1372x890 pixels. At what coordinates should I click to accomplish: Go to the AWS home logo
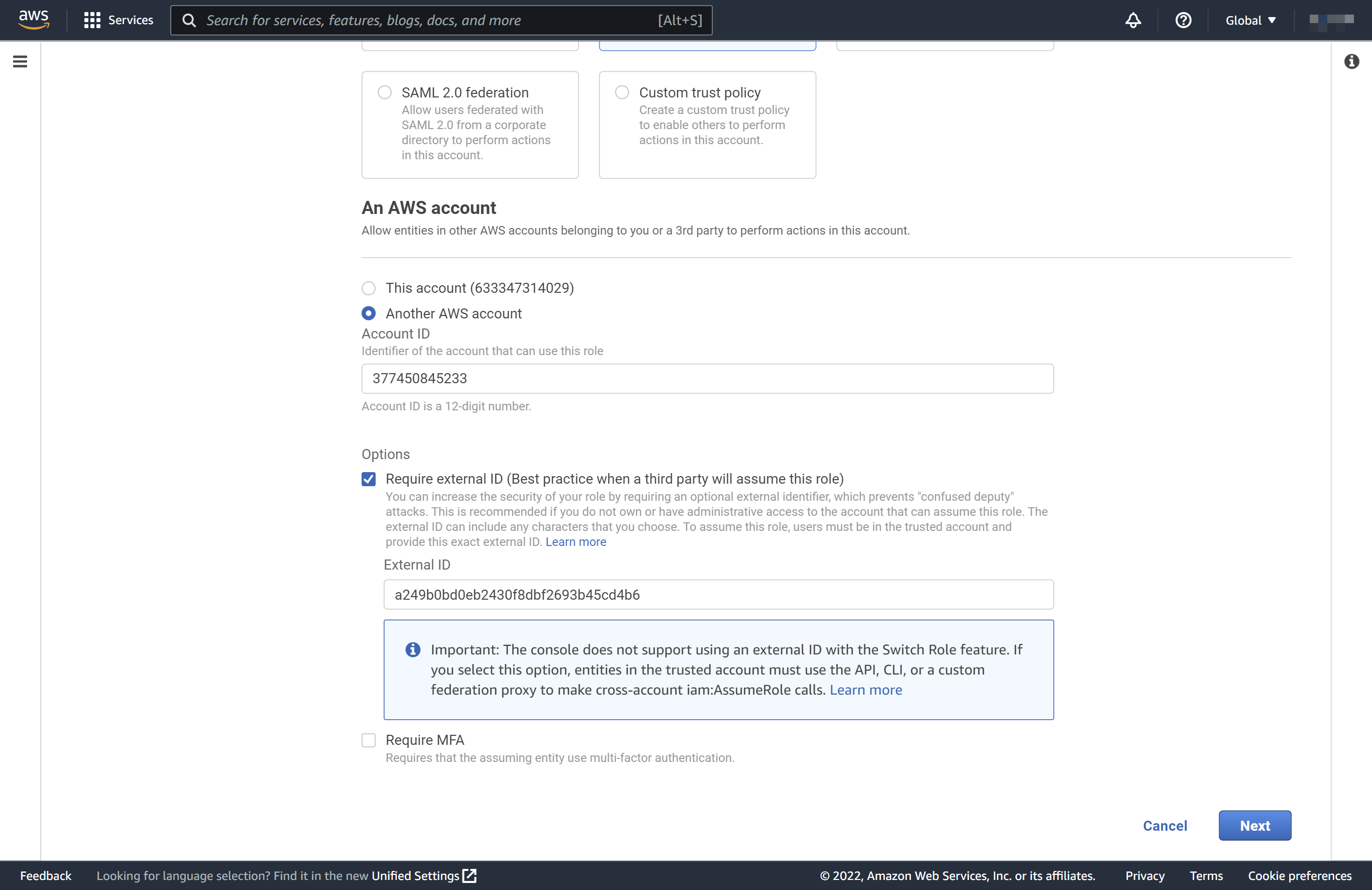click(x=34, y=20)
